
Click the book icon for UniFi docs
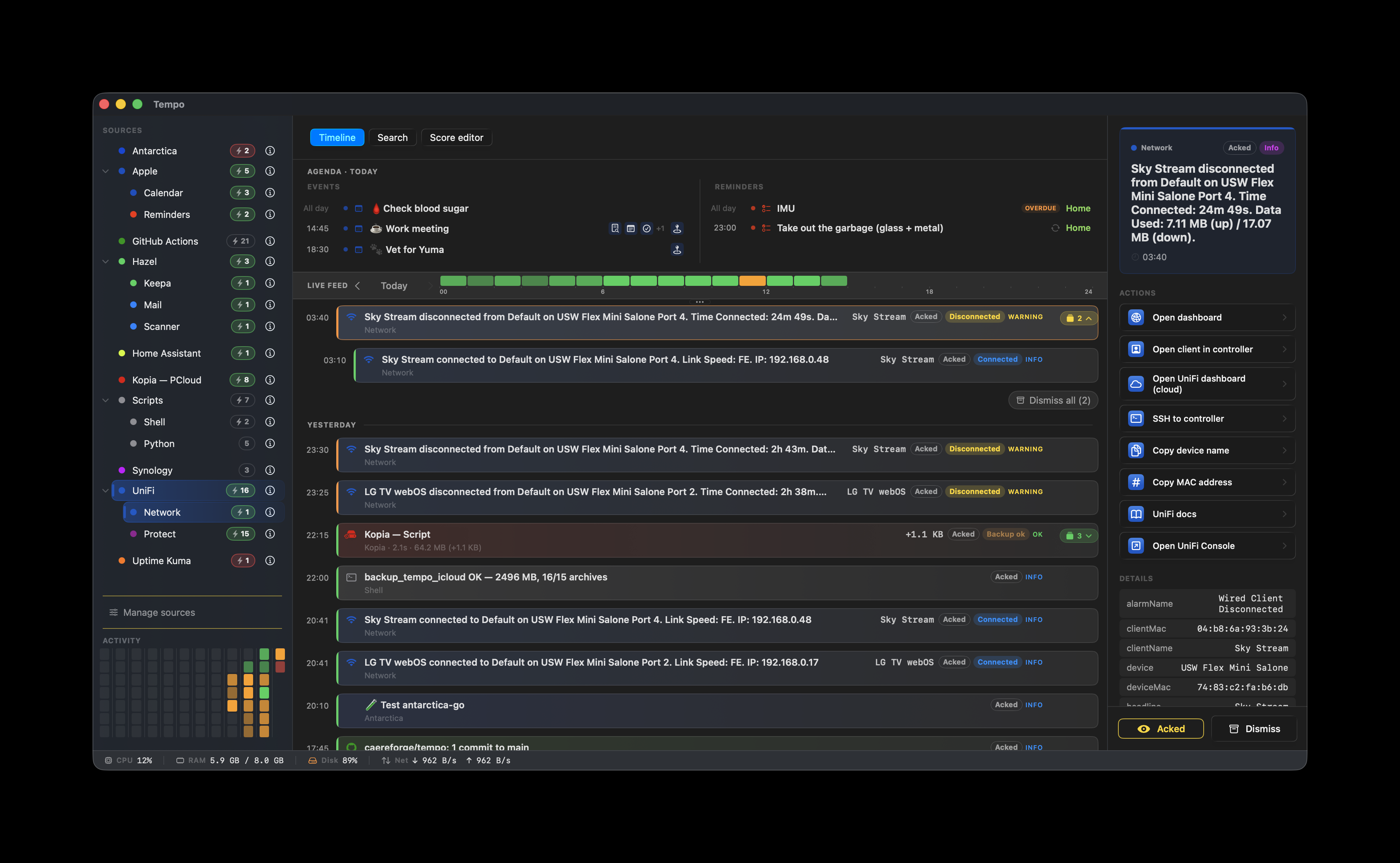pyautogui.click(x=1136, y=514)
